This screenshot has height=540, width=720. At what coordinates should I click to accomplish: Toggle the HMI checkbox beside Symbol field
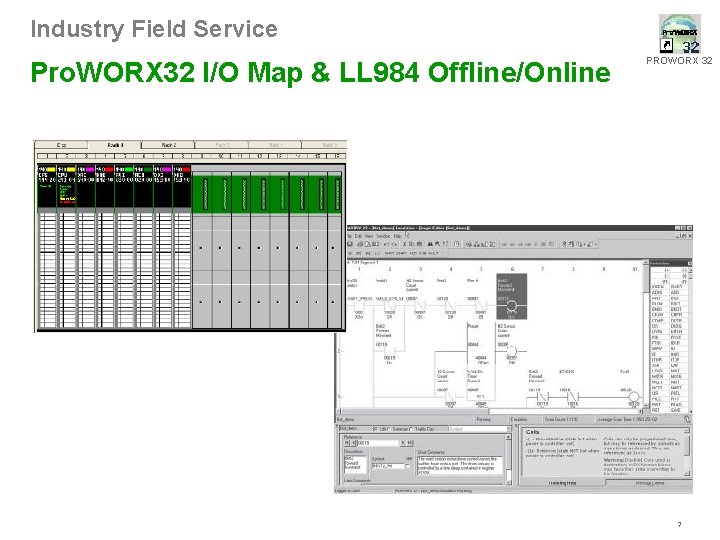tap(409, 466)
